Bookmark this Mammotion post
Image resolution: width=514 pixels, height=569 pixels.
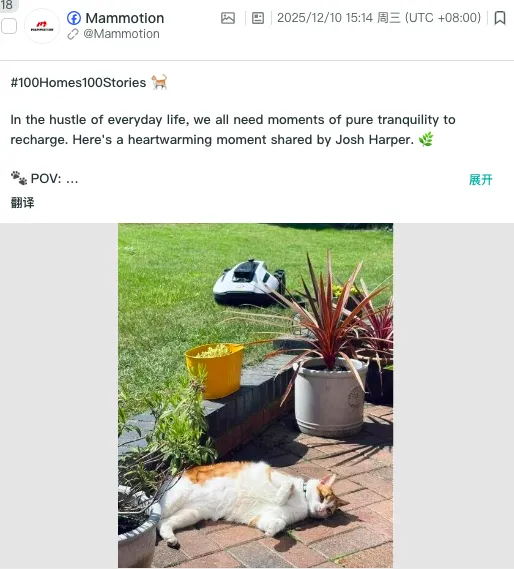pyautogui.click(x=500, y=18)
